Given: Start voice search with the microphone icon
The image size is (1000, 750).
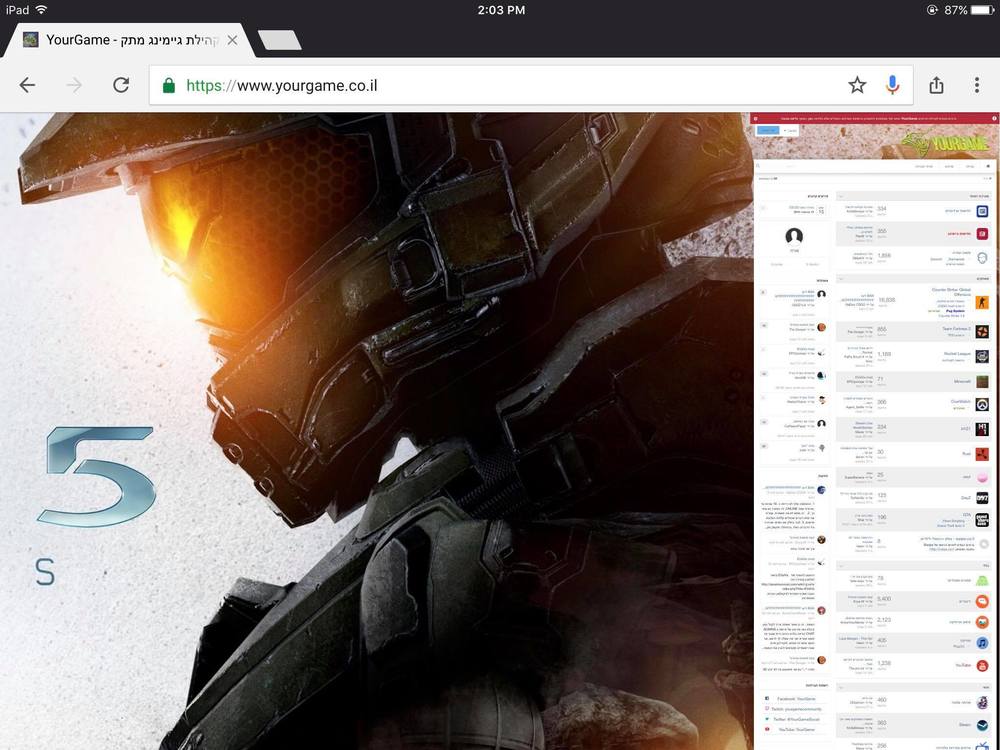Looking at the screenshot, I should point(892,85).
